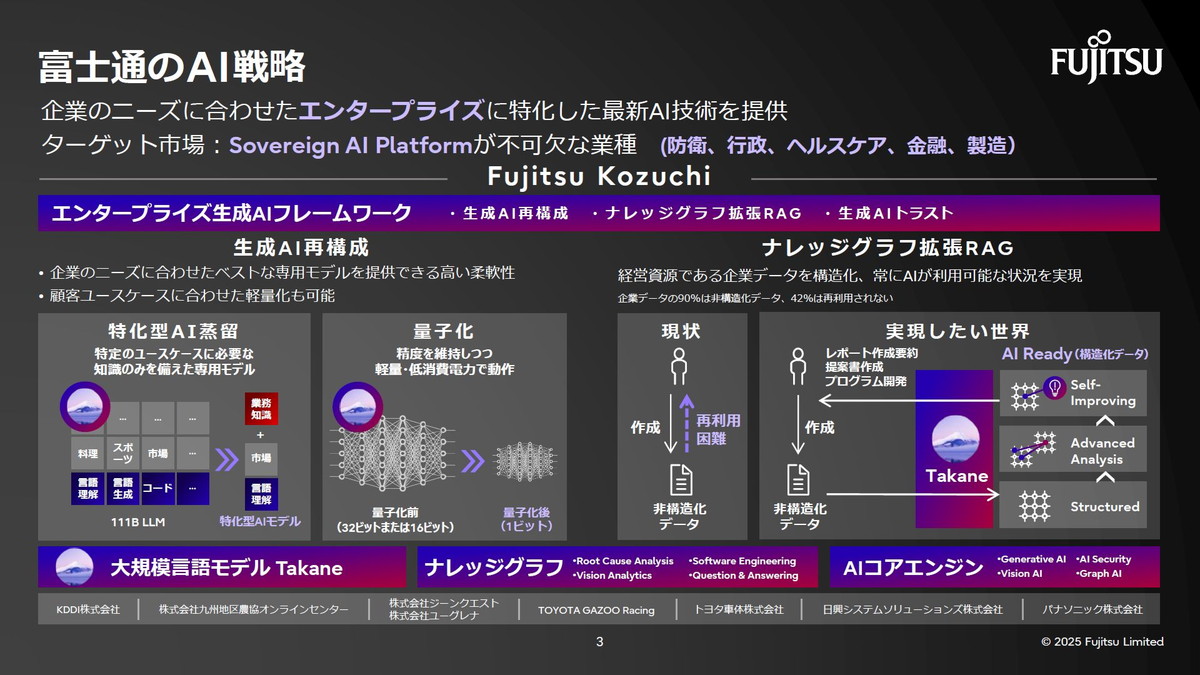Click the Root Cause Analysis item
Viewport: 1200px width, 675px height.
624,561
